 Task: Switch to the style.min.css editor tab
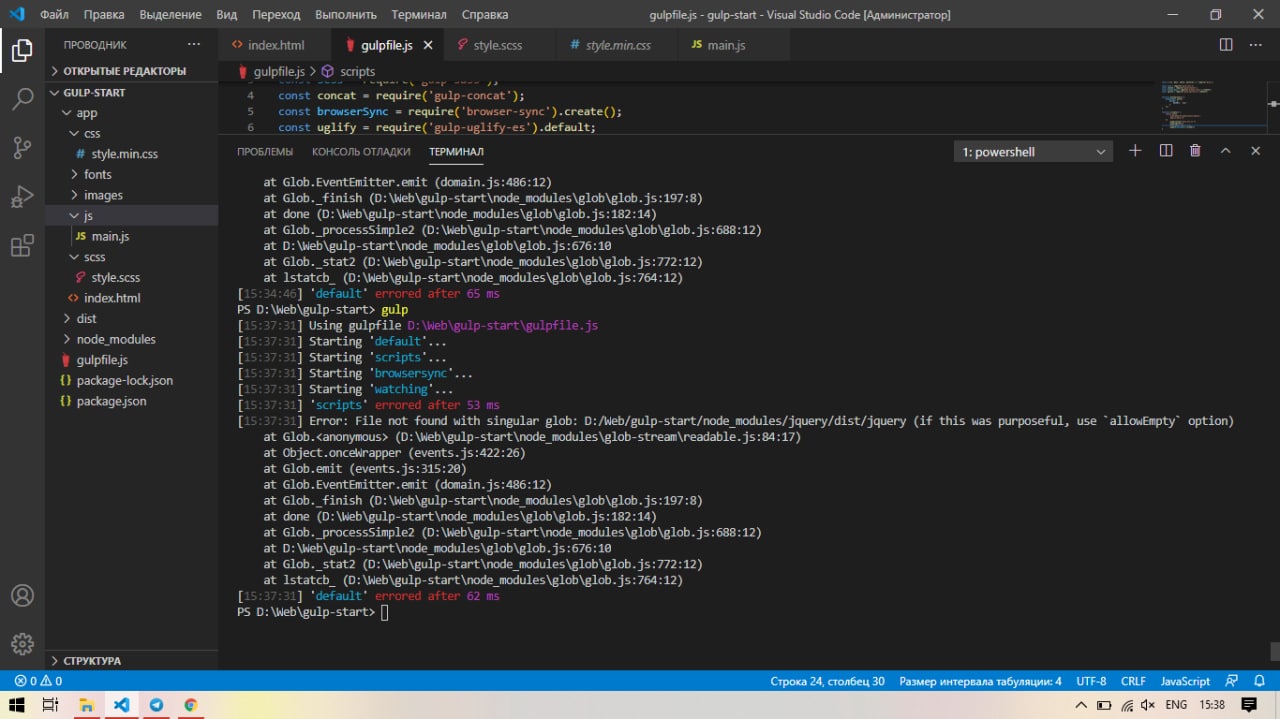(x=617, y=46)
